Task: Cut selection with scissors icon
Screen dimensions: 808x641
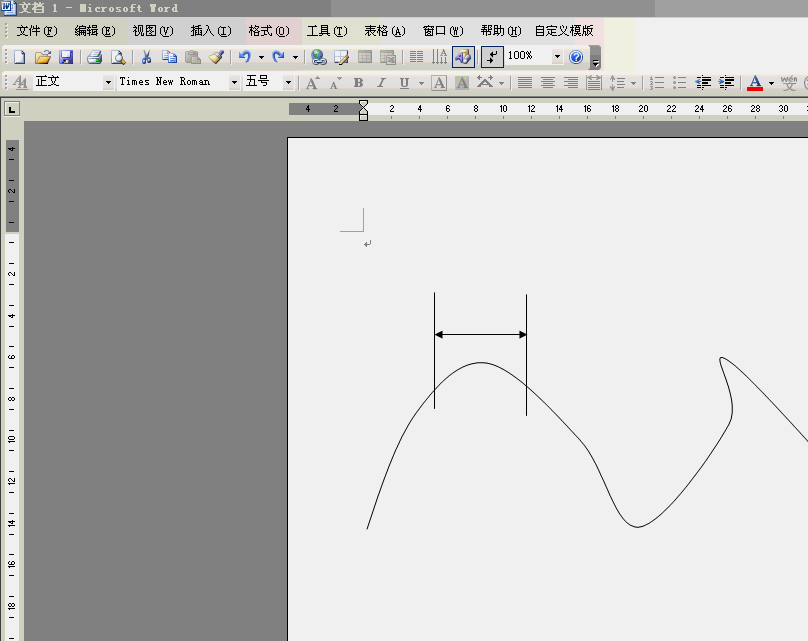Action: click(x=146, y=57)
